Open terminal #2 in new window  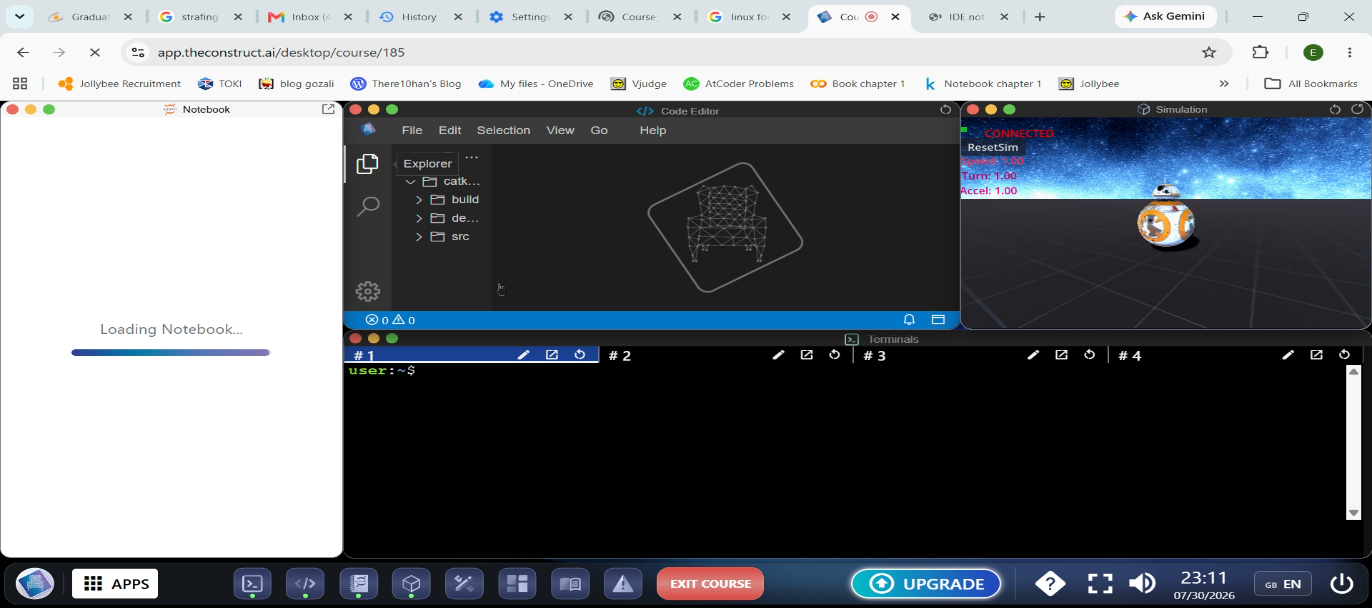point(807,355)
